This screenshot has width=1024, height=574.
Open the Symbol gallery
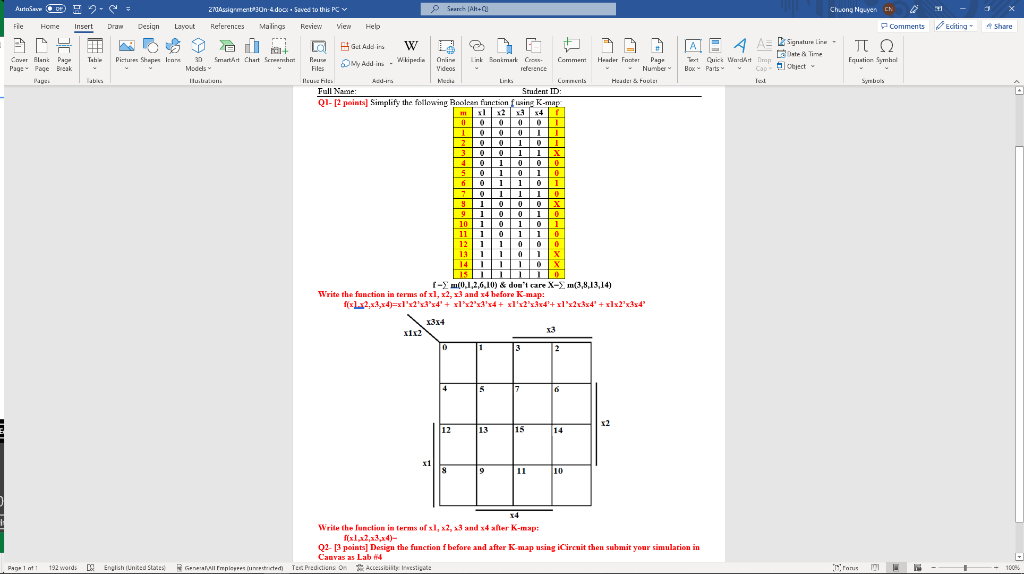coord(887,55)
